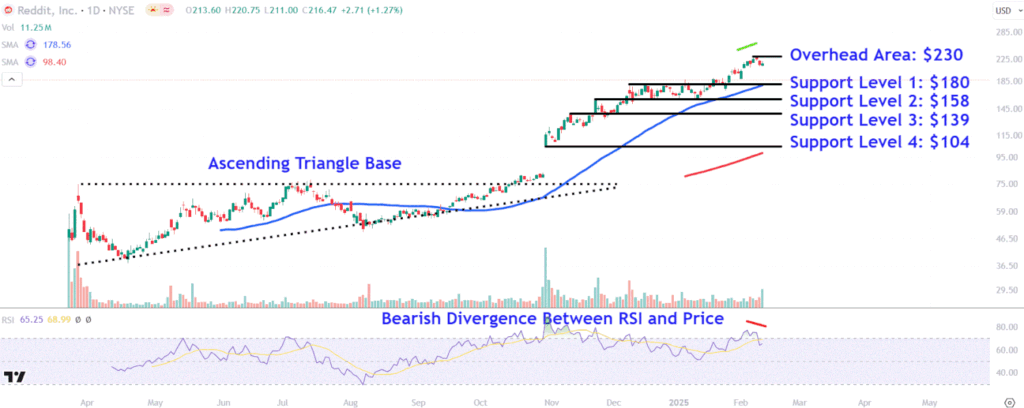The width and height of the screenshot is (1024, 408).
Task: Click the Overhead Area: $230 annotation
Action: tap(879, 55)
